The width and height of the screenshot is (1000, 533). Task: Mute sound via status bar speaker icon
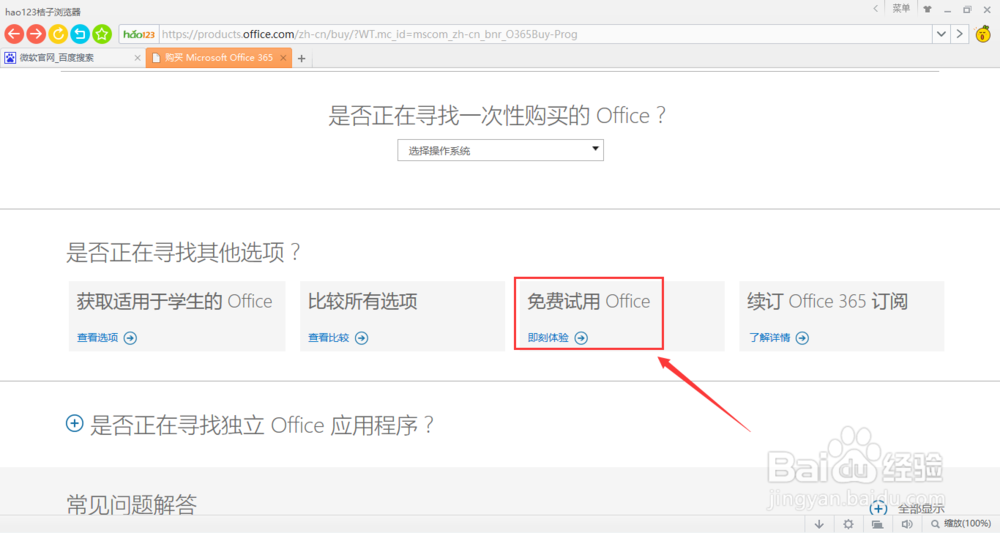tap(907, 524)
